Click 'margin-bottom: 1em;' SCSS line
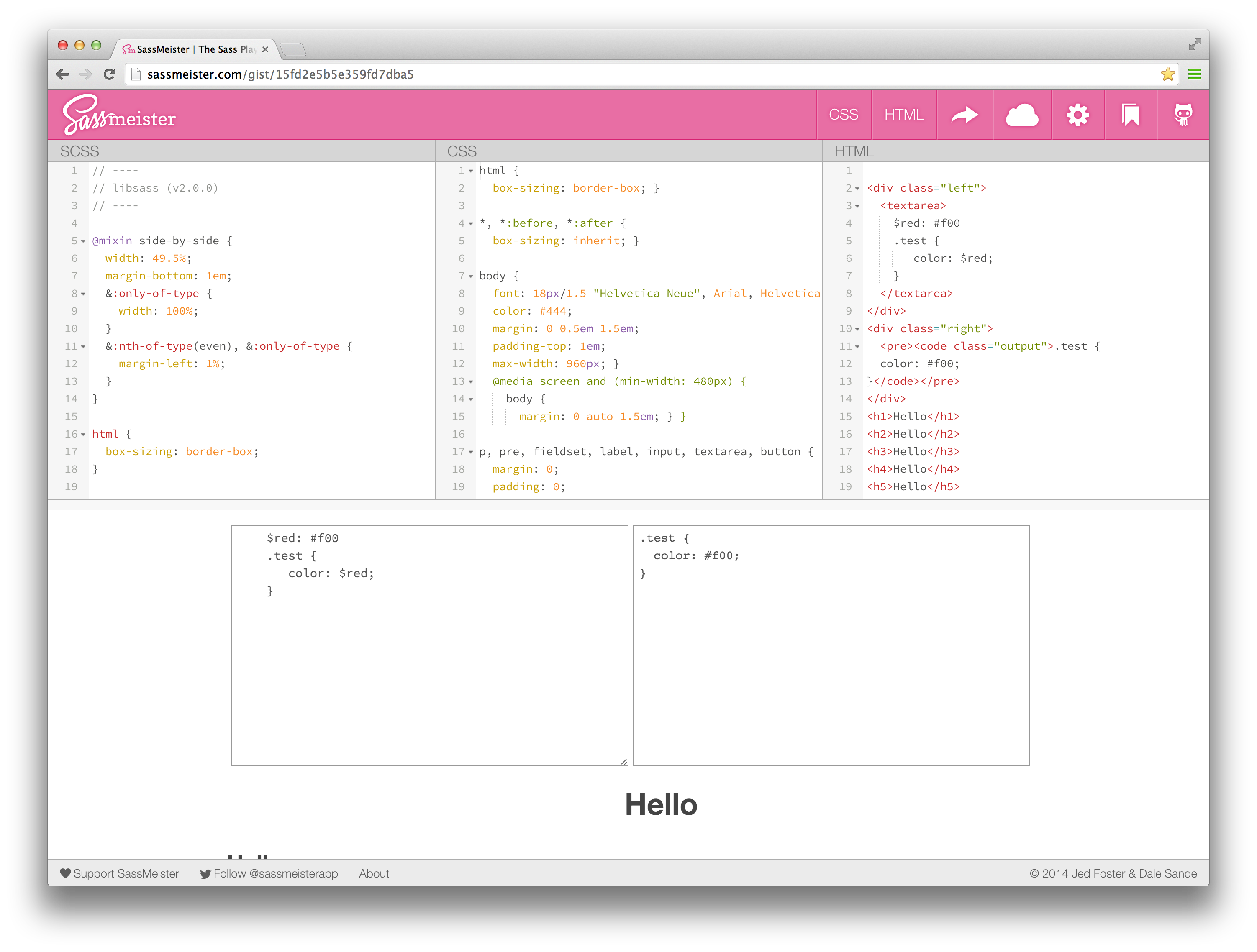The height and width of the screenshot is (952, 1257). coord(168,276)
